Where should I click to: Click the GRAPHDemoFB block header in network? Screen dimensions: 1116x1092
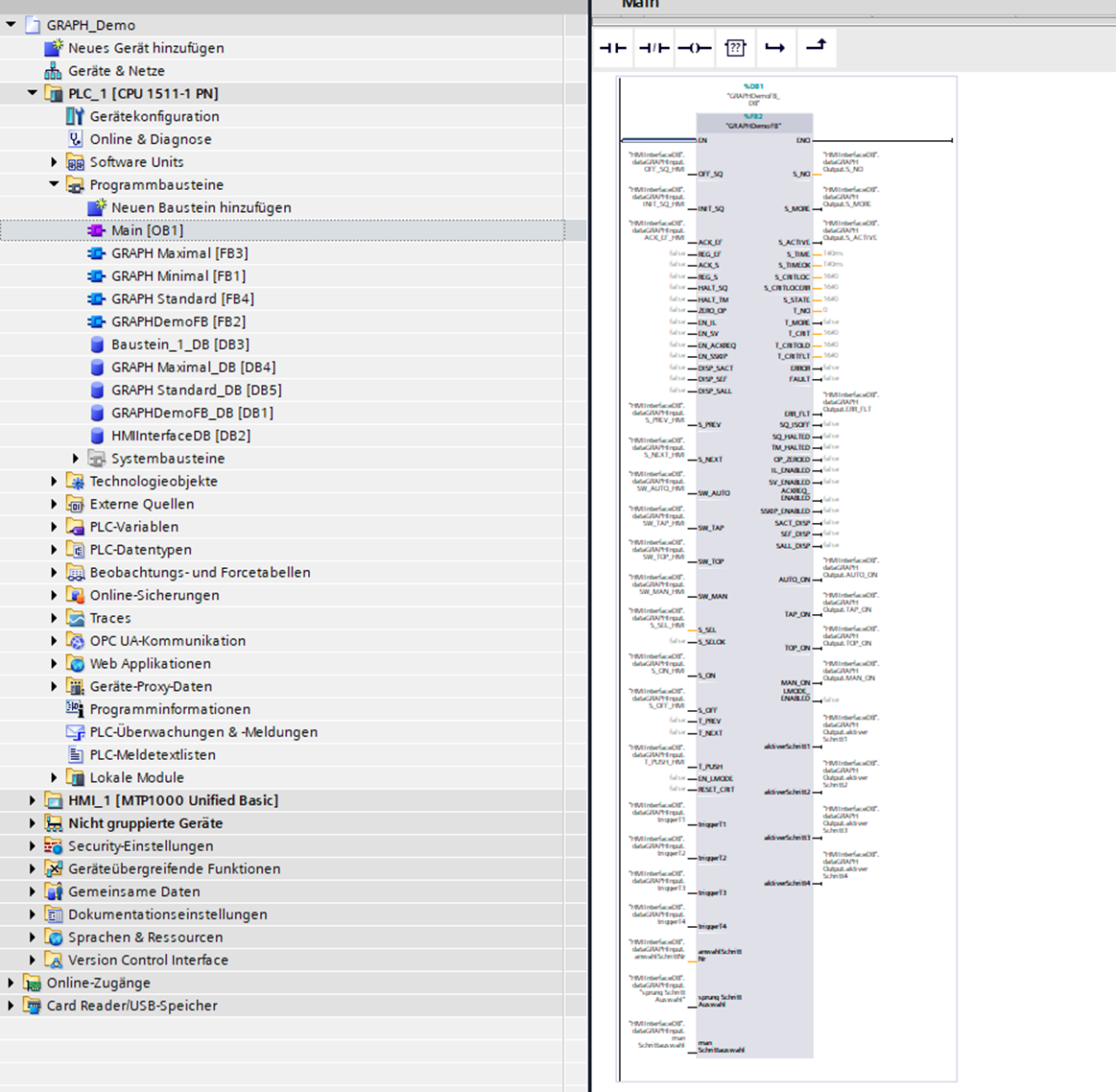(x=753, y=125)
